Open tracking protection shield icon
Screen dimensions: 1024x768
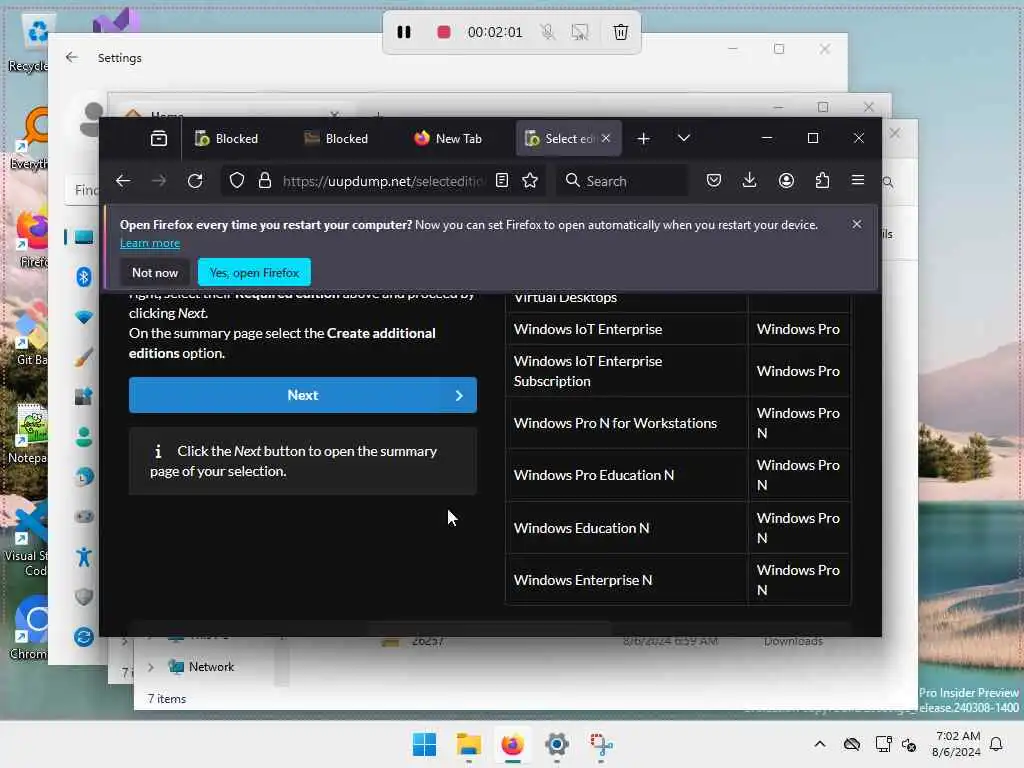pyautogui.click(x=237, y=181)
